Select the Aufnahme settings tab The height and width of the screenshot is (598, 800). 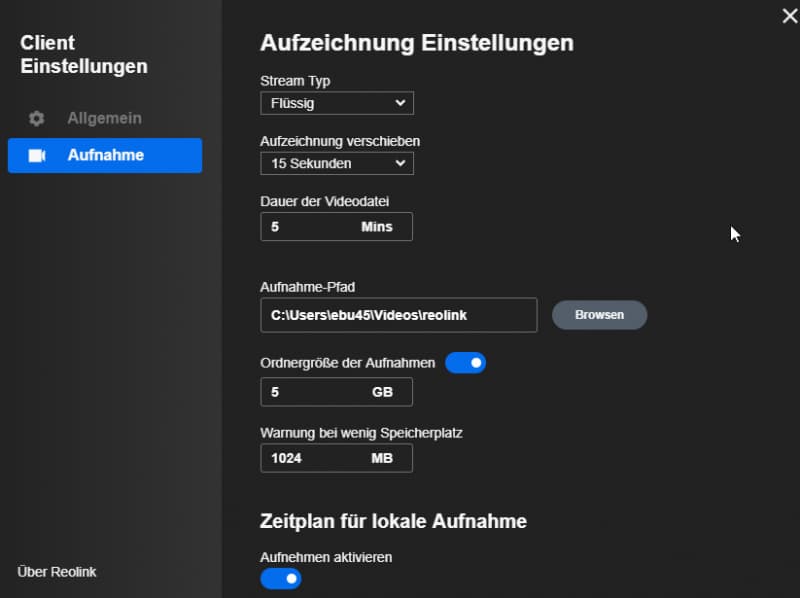105,156
